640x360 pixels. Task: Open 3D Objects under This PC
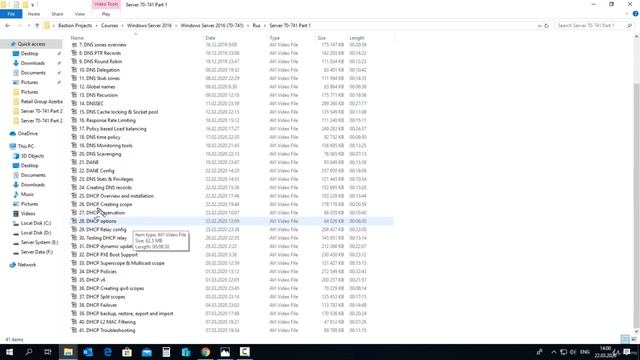click(x=32, y=156)
